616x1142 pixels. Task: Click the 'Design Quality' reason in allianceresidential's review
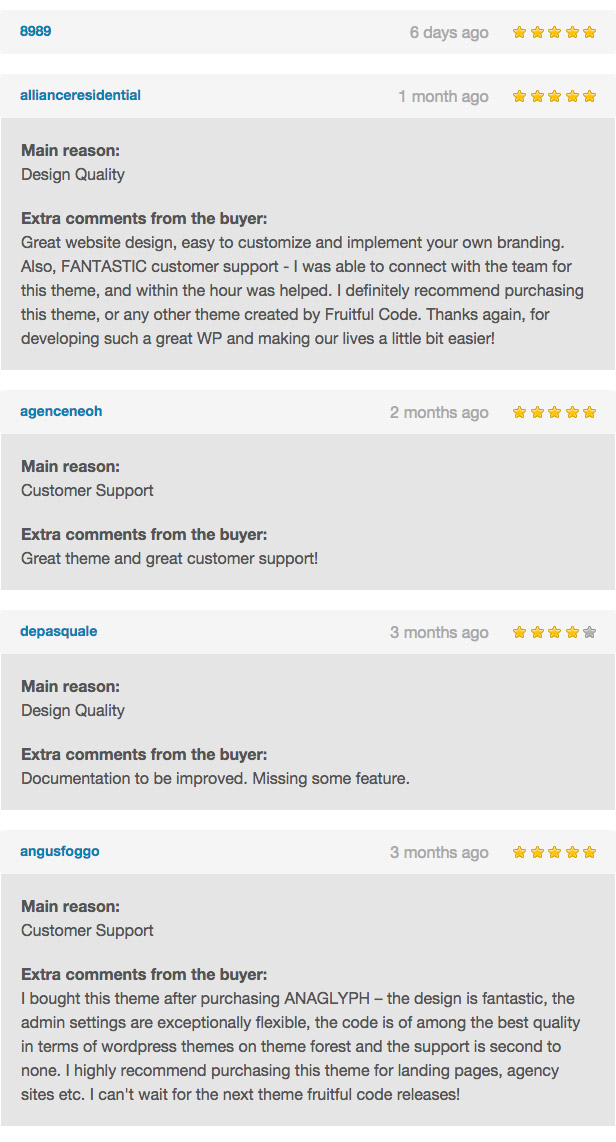coord(73,175)
